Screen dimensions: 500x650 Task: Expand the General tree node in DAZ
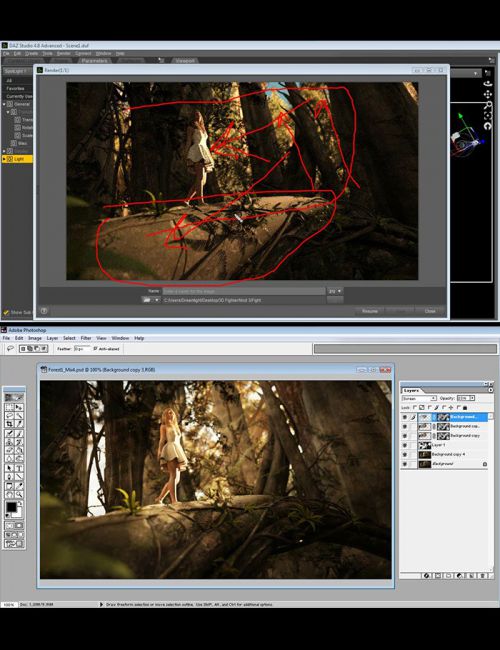tap(5, 104)
